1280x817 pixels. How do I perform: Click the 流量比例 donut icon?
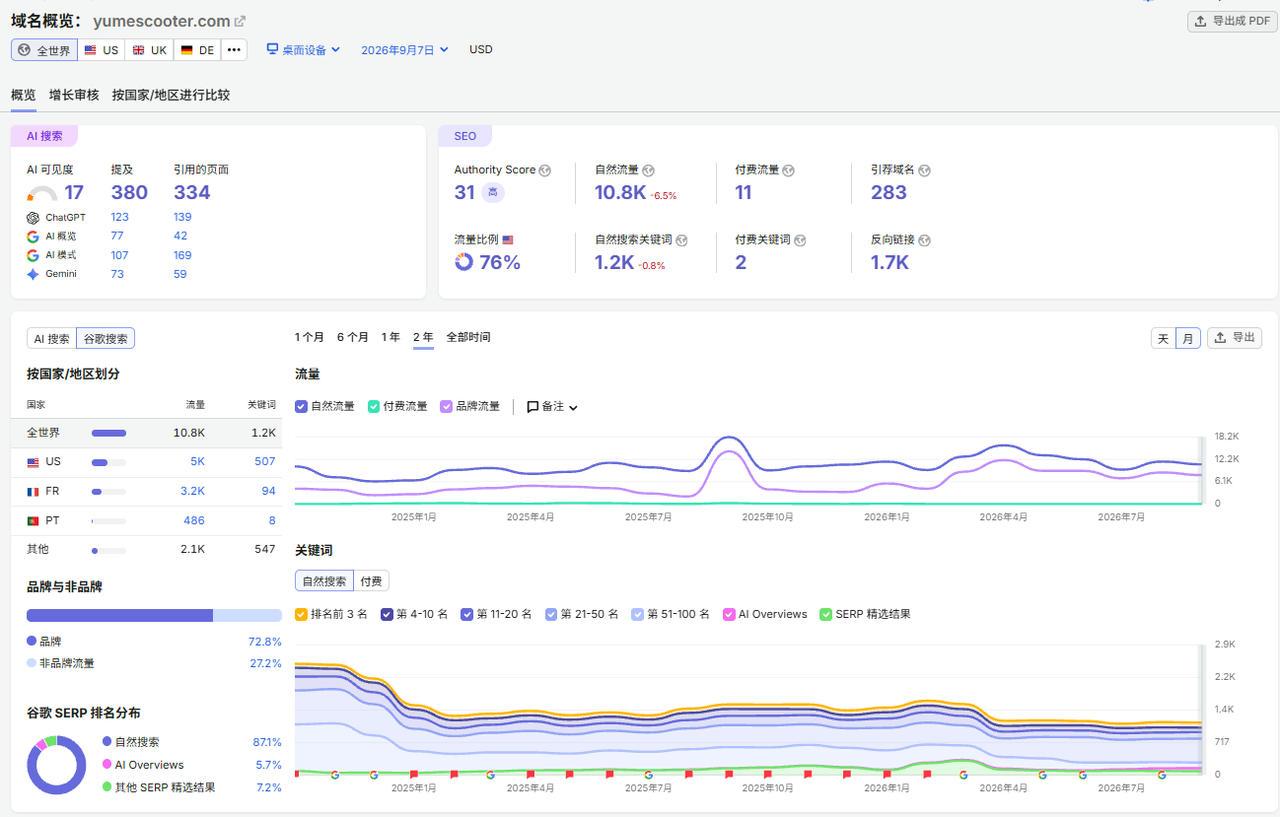pos(464,262)
